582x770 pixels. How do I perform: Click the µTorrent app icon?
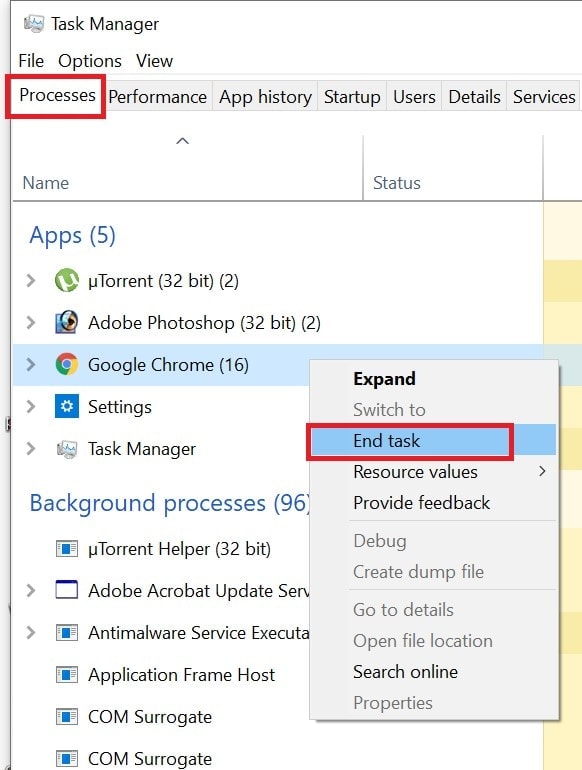[67, 280]
